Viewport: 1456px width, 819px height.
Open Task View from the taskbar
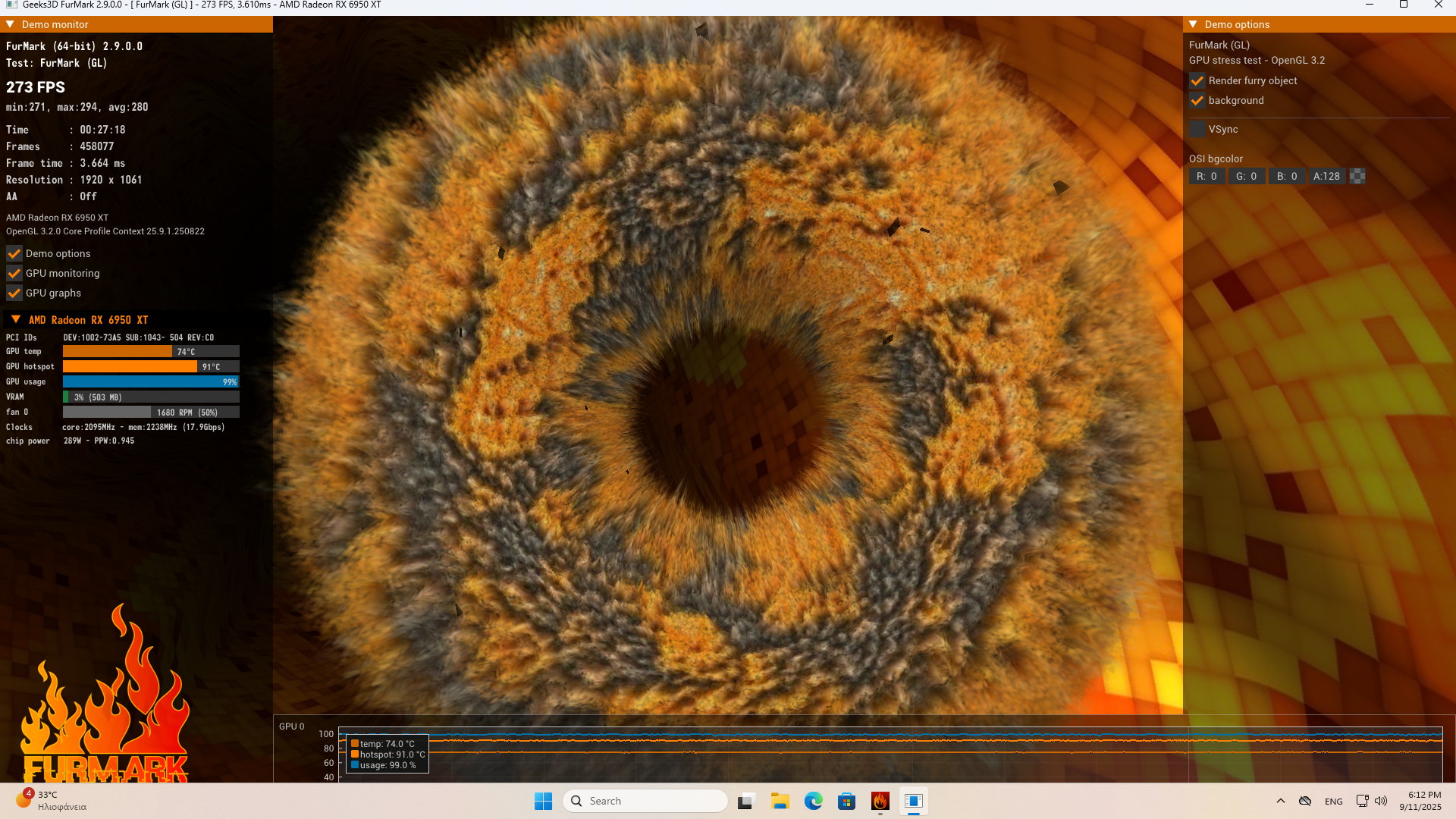click(746, 801)
